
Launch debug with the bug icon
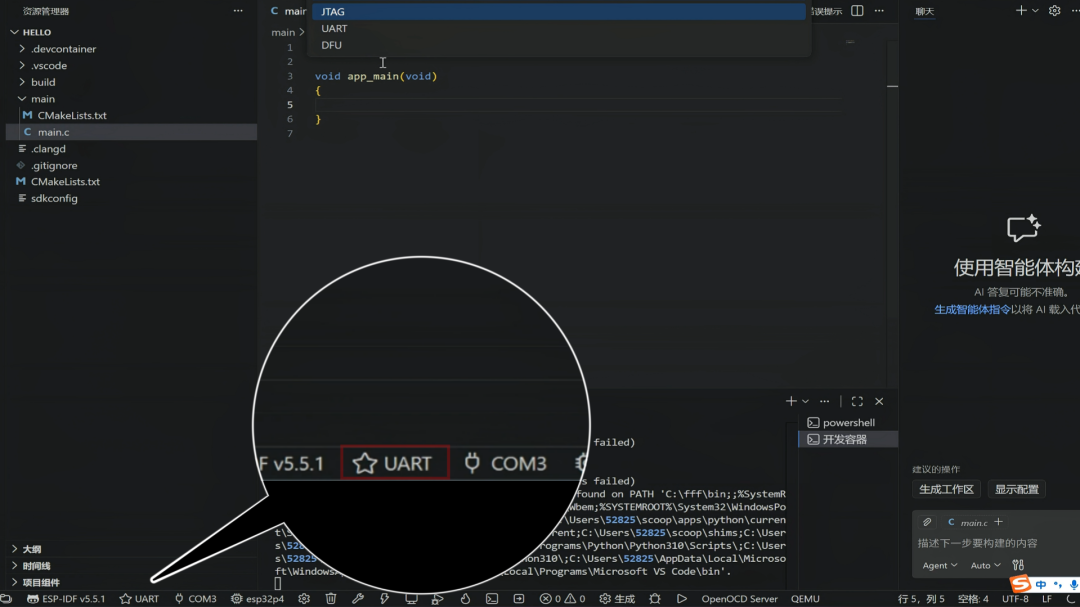tap(654, 599)
